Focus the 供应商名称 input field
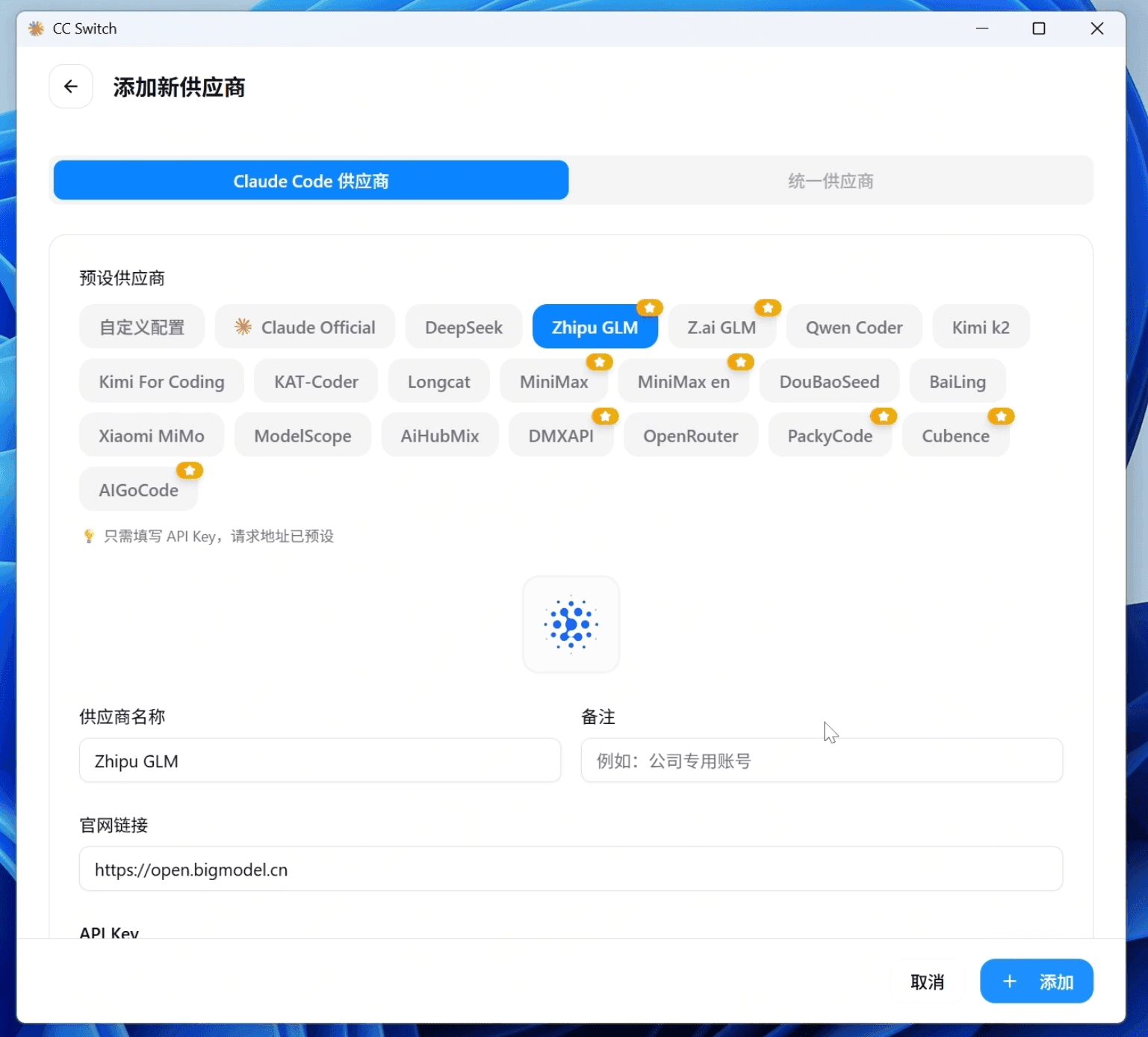The height and width of the screenshot is (1037, 1148). pyautogui.click(x=320, y=761)
